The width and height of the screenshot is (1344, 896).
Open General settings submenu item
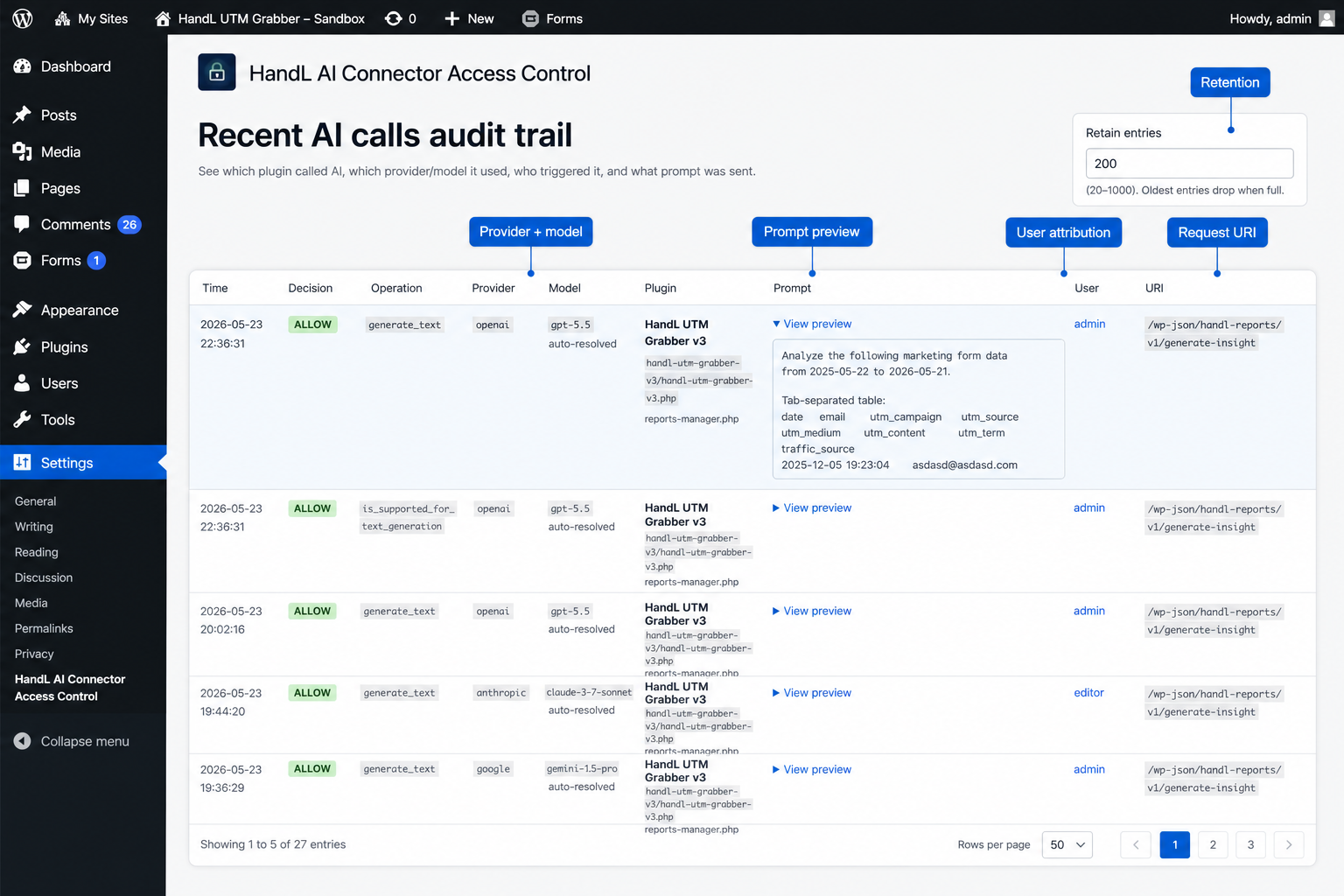[35, 501]
